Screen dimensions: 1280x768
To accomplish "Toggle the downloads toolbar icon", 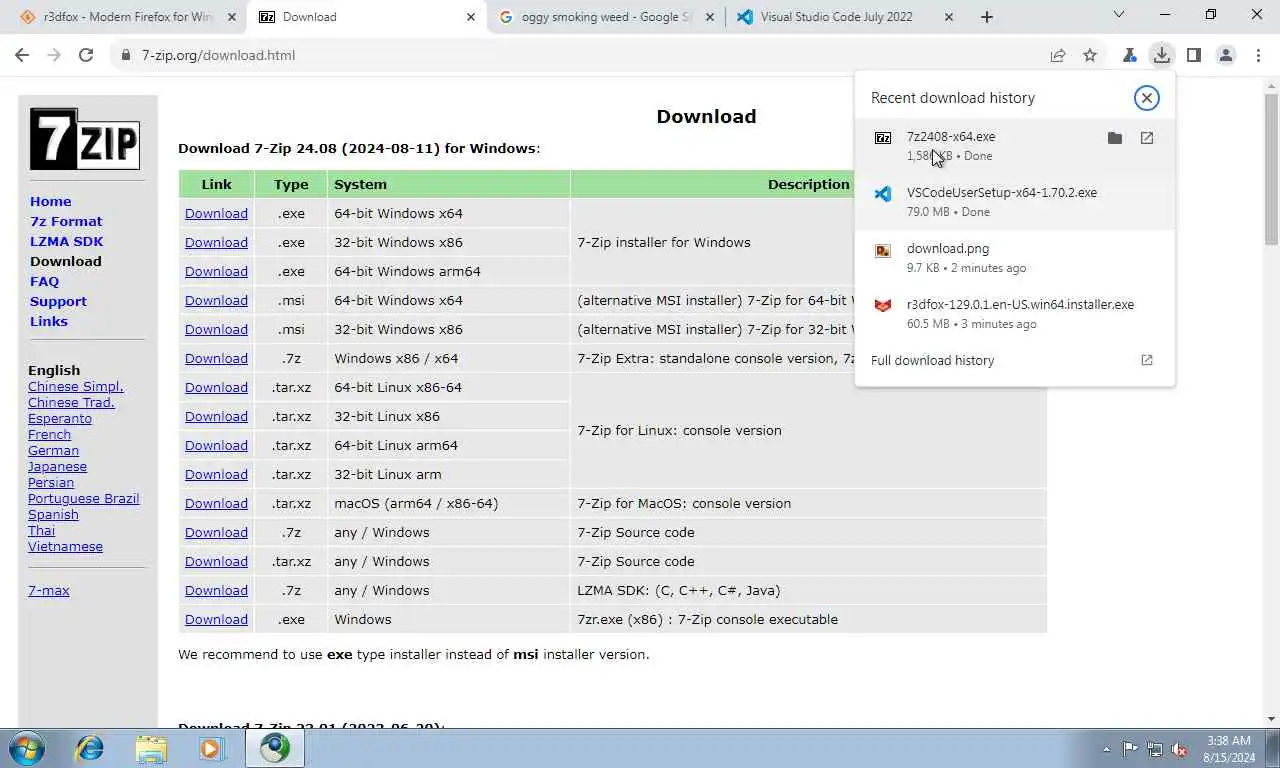I will click(1161, 55).
